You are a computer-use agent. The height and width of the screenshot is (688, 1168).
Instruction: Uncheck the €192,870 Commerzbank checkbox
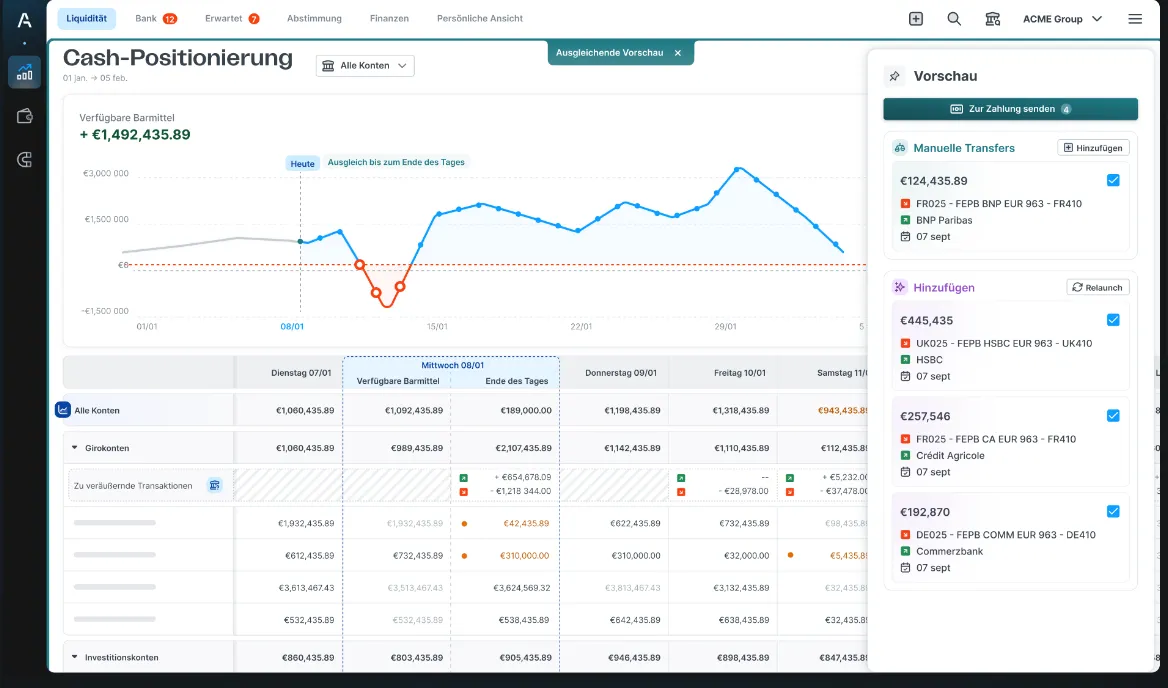tap(1113, 512)
